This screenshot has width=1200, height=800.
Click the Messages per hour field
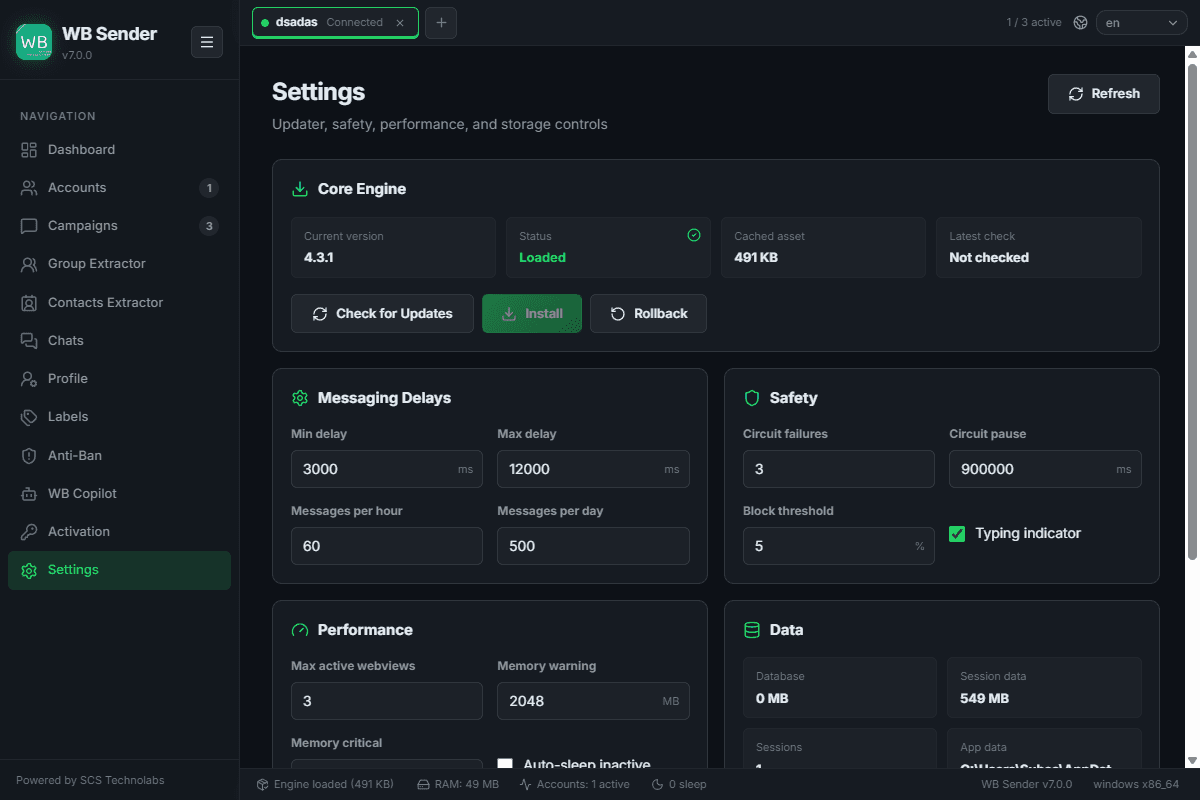click(x=387, y=546)
